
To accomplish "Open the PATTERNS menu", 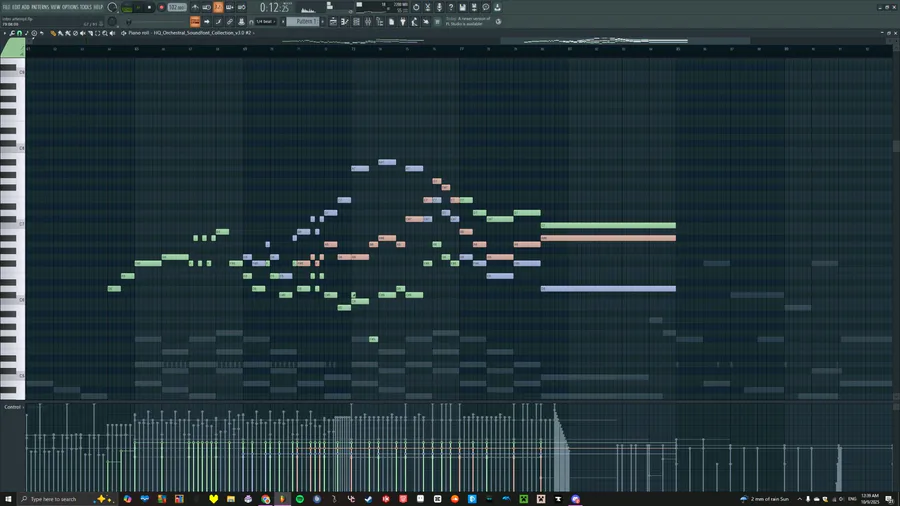I will coord(40,7).
